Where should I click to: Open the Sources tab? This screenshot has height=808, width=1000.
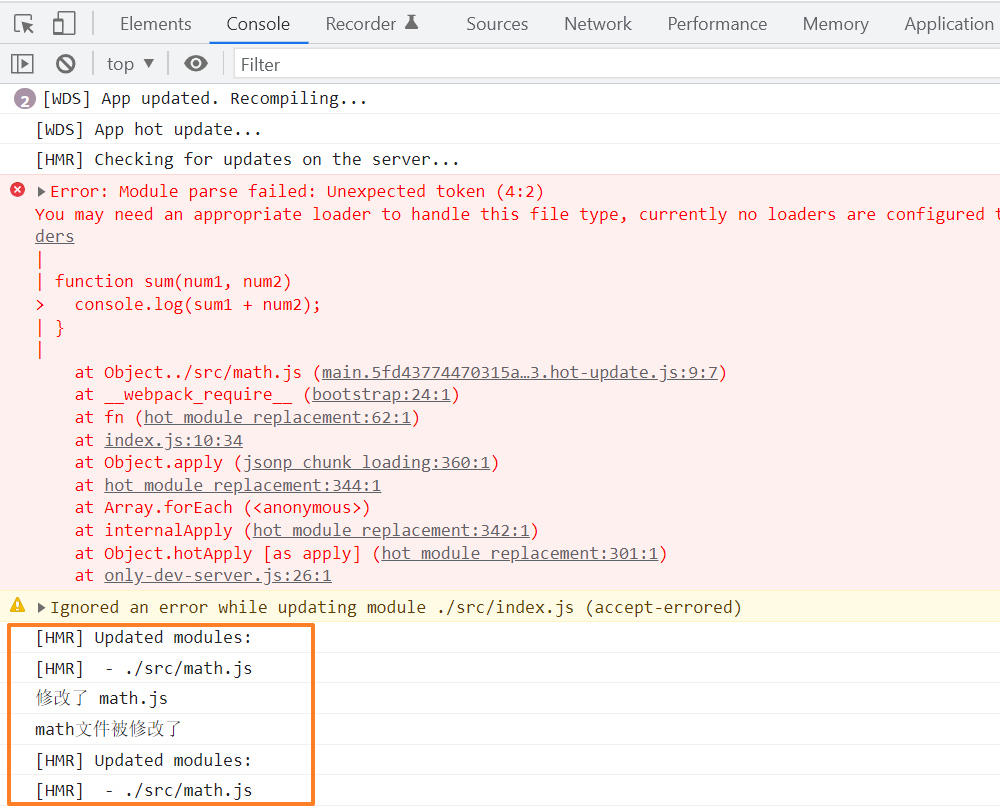point(497,24)
